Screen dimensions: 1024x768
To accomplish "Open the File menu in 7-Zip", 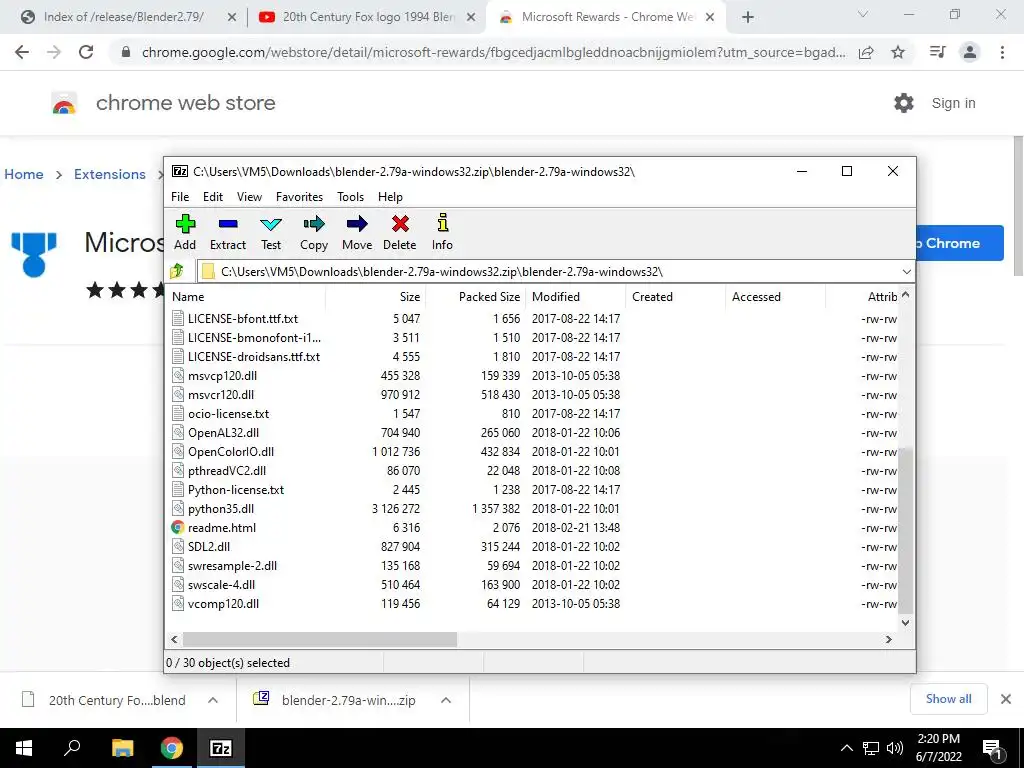I will (x=180, y=197).
